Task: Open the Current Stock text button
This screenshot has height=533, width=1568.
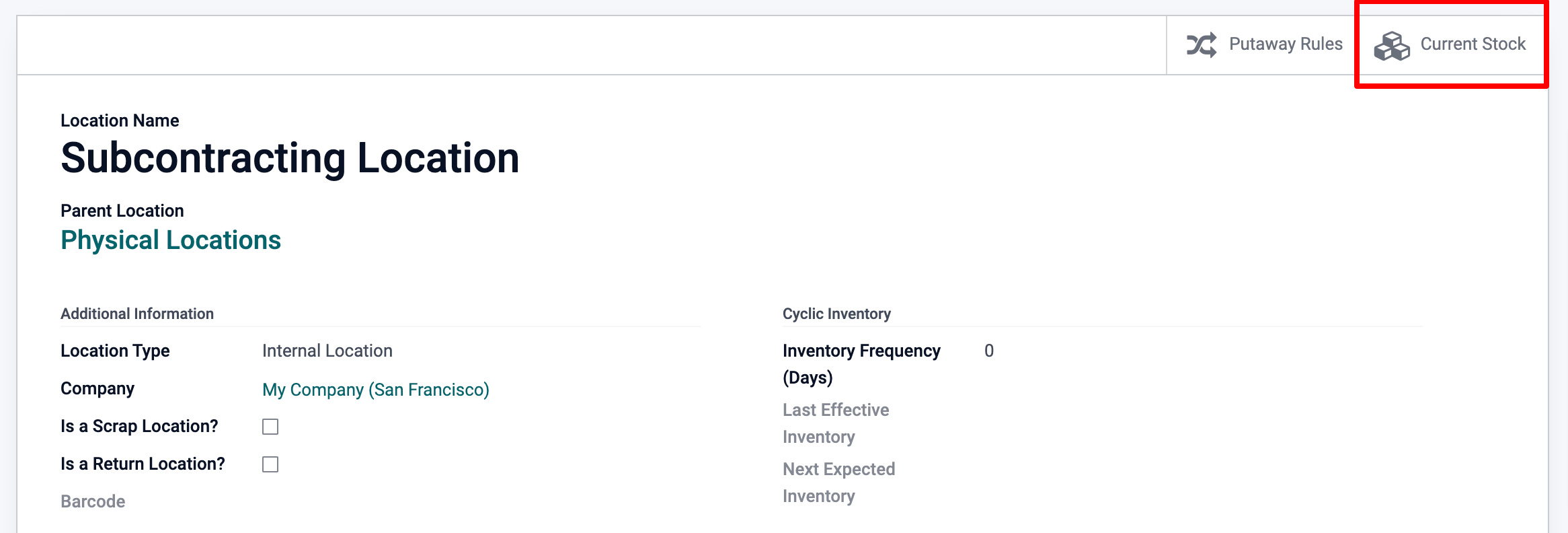Action: click(1473, 44)
